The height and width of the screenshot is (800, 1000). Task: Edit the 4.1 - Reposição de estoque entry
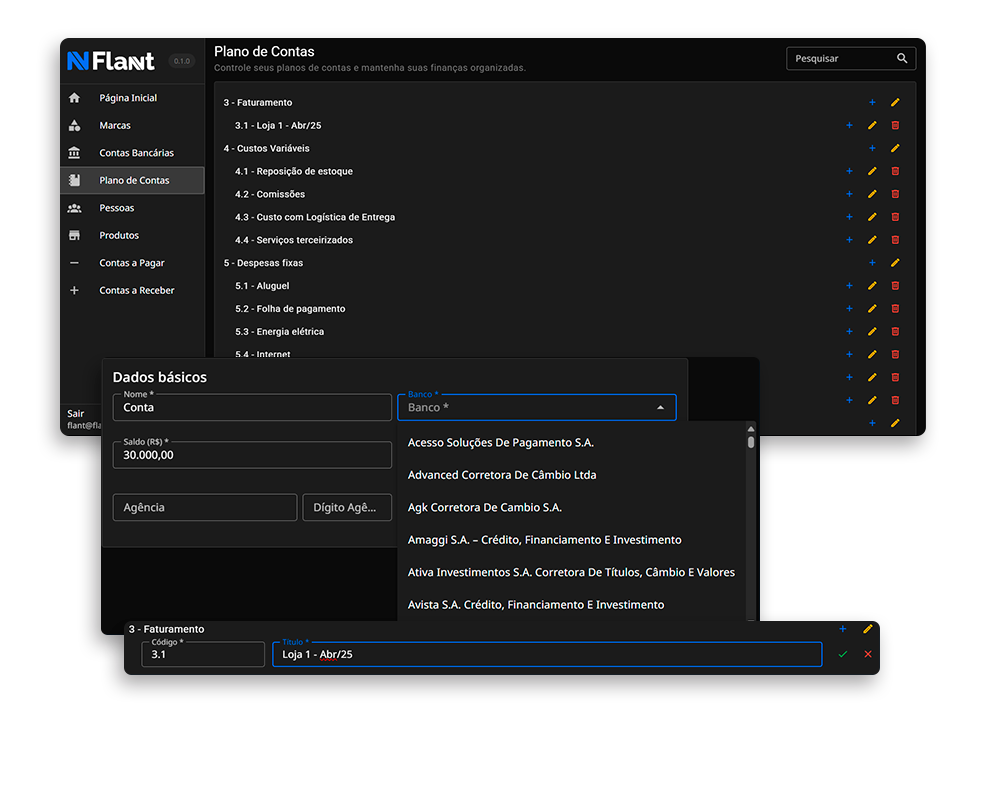(872, 171)
